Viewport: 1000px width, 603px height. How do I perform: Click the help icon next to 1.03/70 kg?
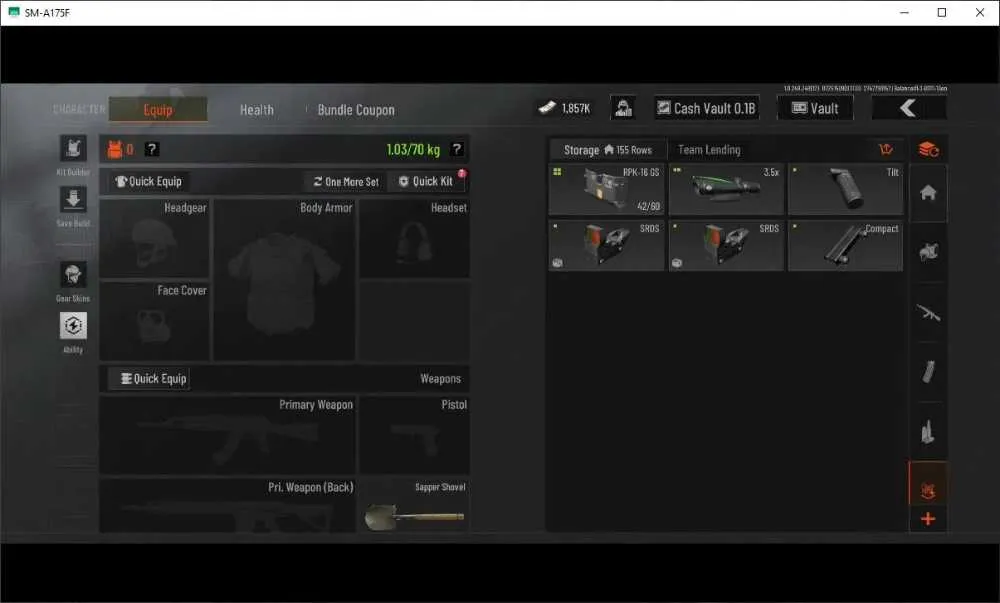coord(457,149)
